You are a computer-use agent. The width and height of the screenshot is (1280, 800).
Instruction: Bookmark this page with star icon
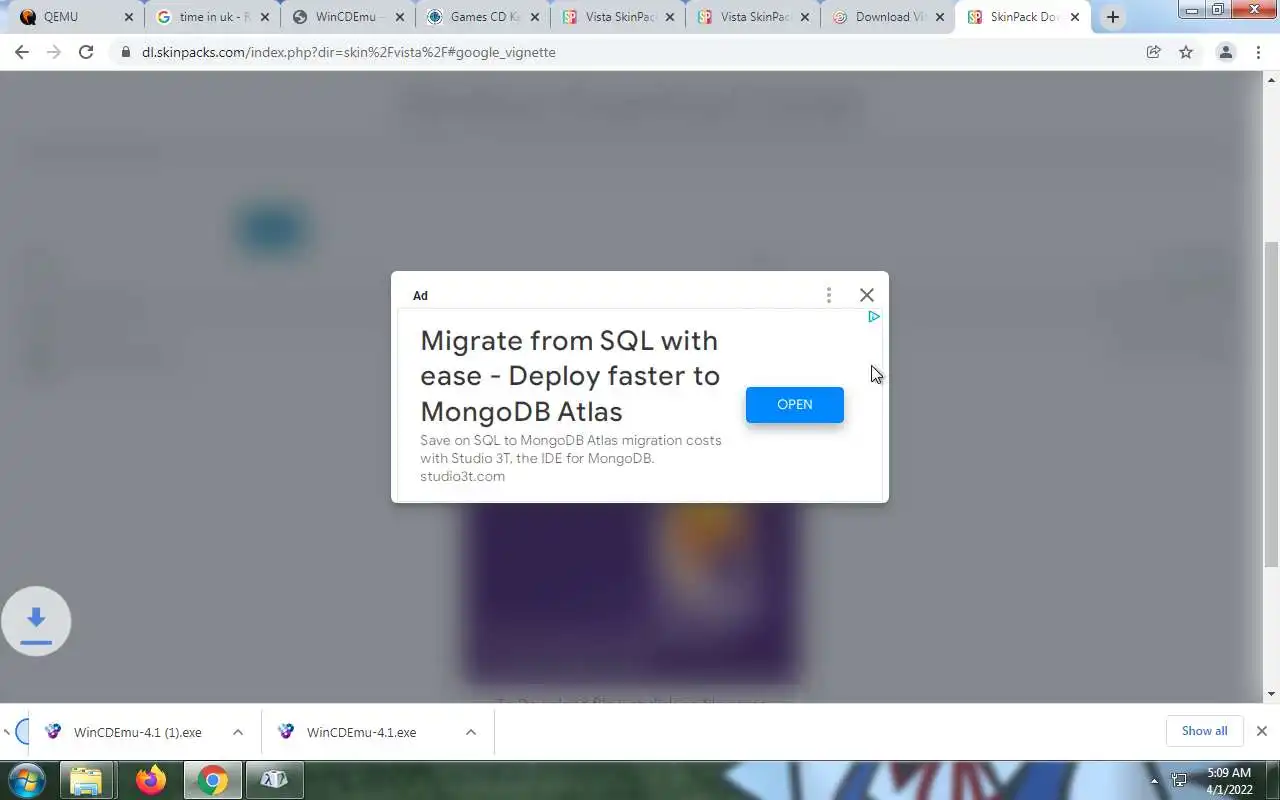[x=1186, y=52]
